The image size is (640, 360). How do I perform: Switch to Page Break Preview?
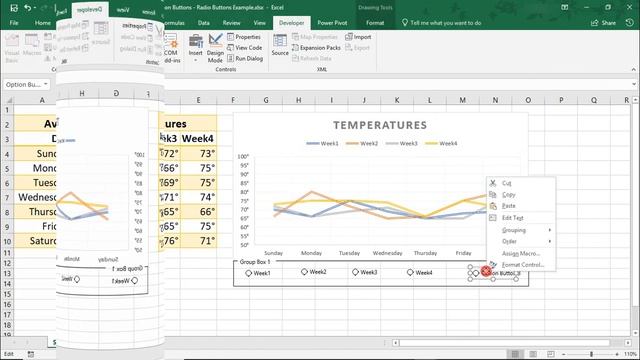point(551,354)
